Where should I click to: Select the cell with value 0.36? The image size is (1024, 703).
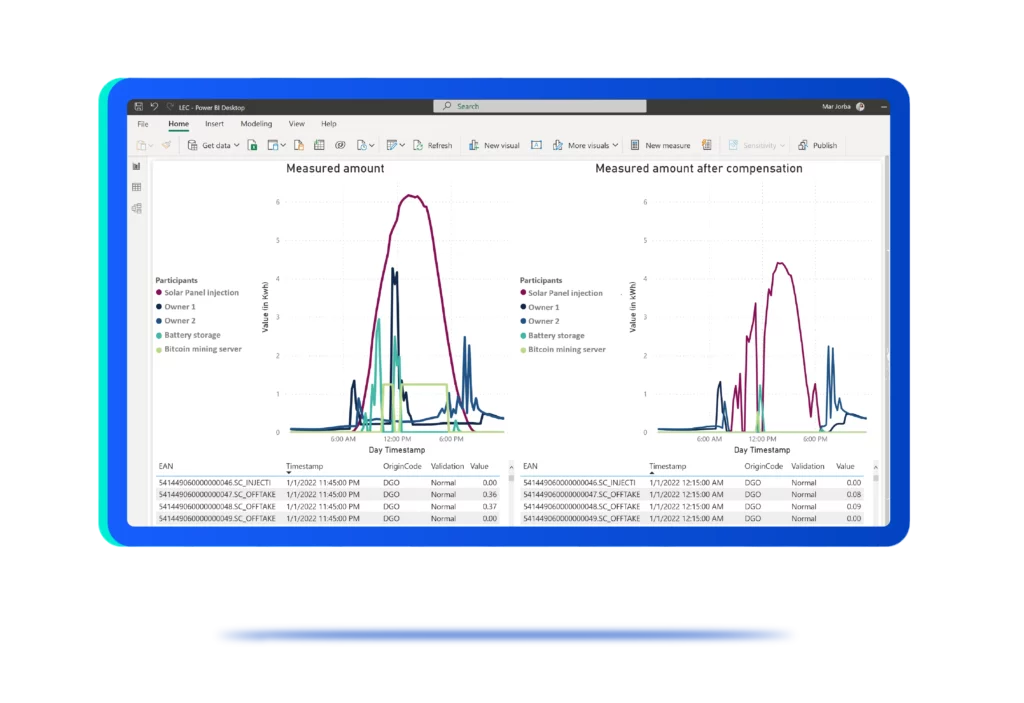tap(490, 495)
